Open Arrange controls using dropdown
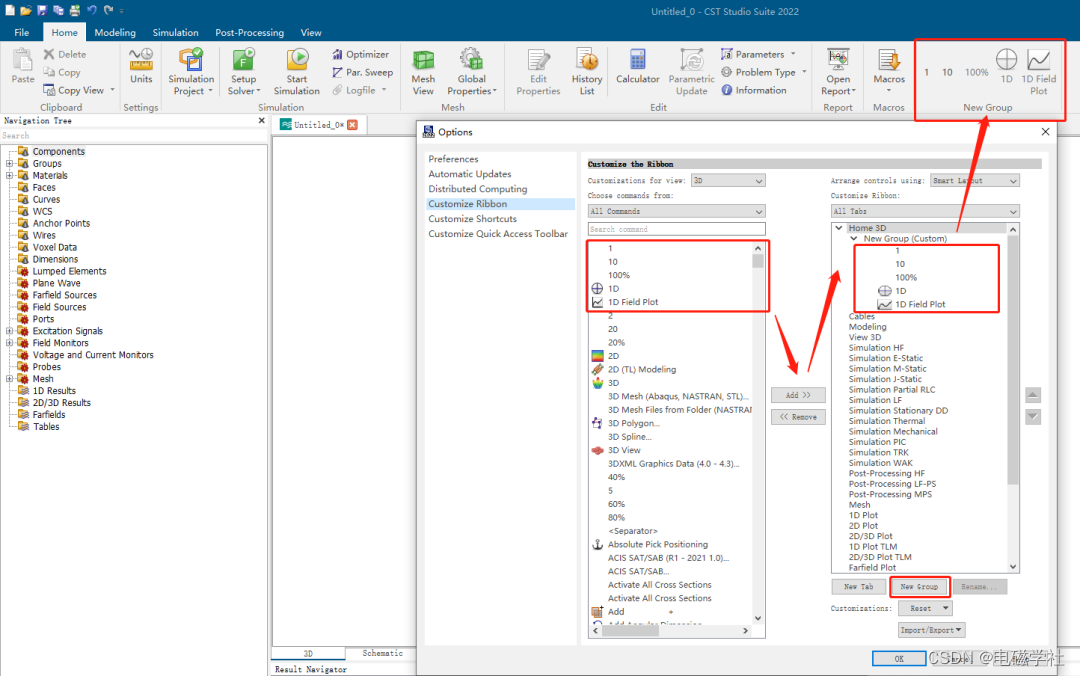This screenshot has width=1080, height=676. coord(975,181)
